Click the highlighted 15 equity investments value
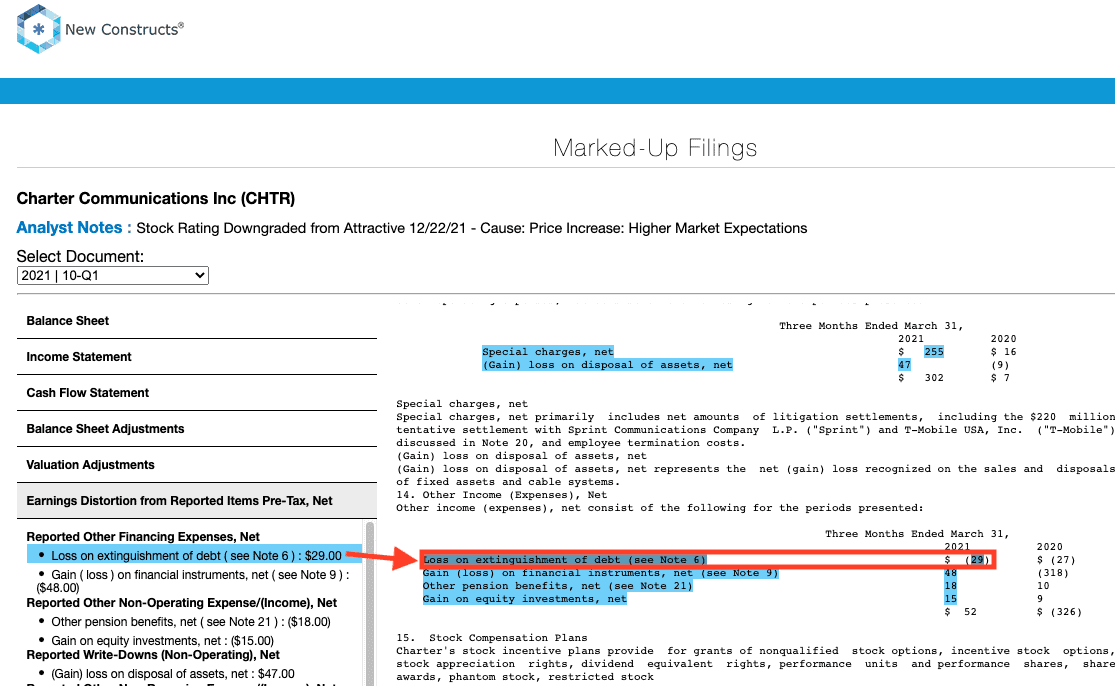The image size is (1115, 686). 951,599
